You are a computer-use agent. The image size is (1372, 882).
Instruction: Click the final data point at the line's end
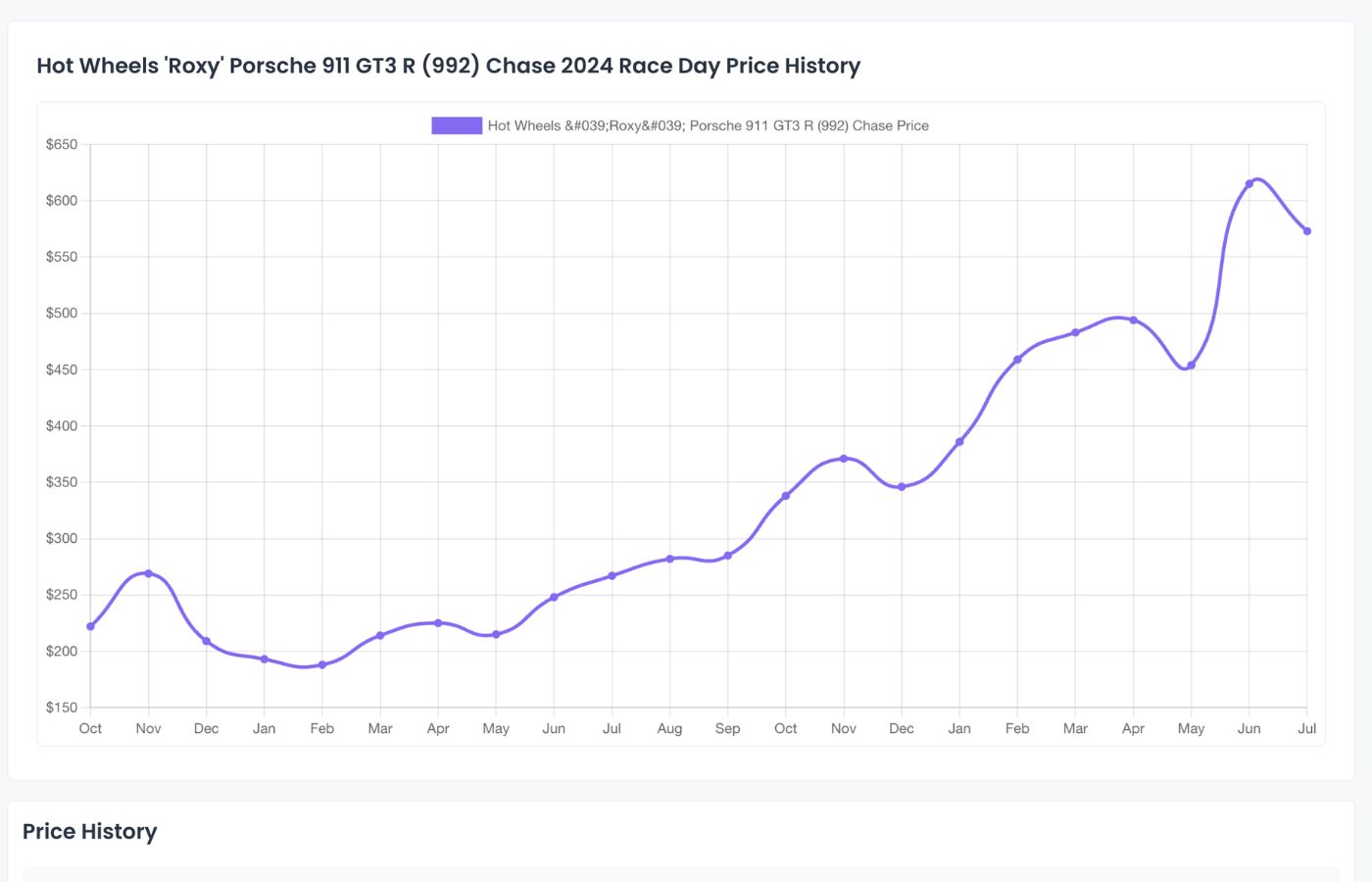(x=1307, y=231)
